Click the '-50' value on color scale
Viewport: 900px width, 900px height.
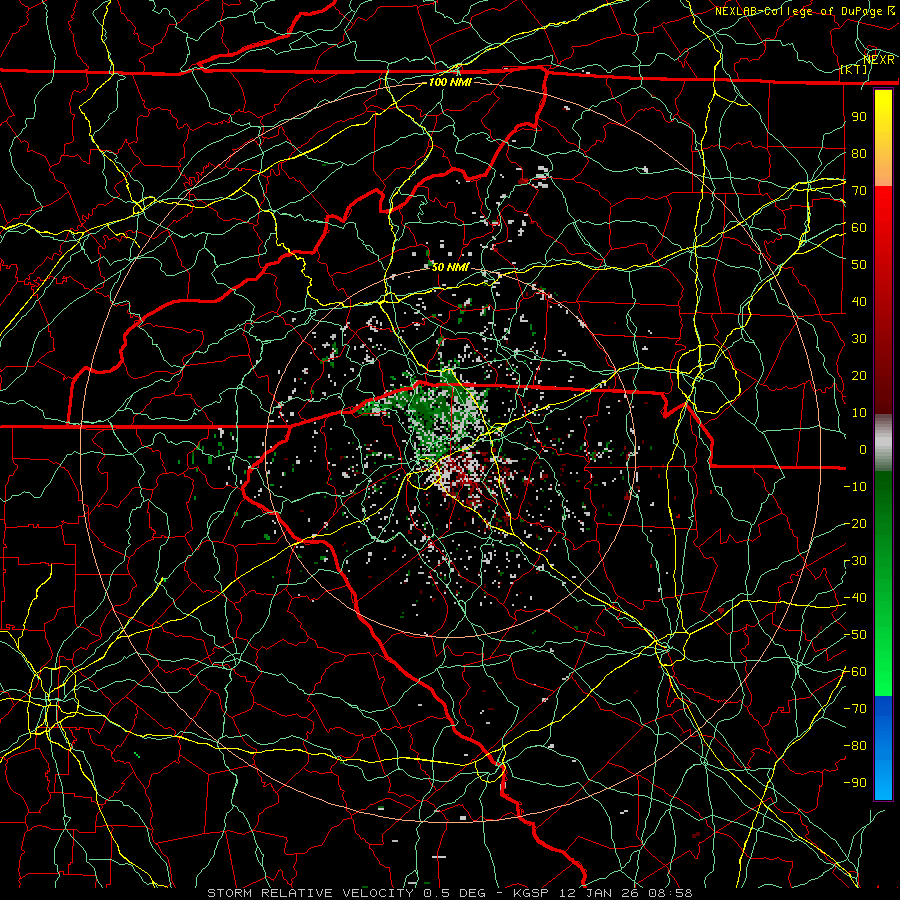[855, 635]
